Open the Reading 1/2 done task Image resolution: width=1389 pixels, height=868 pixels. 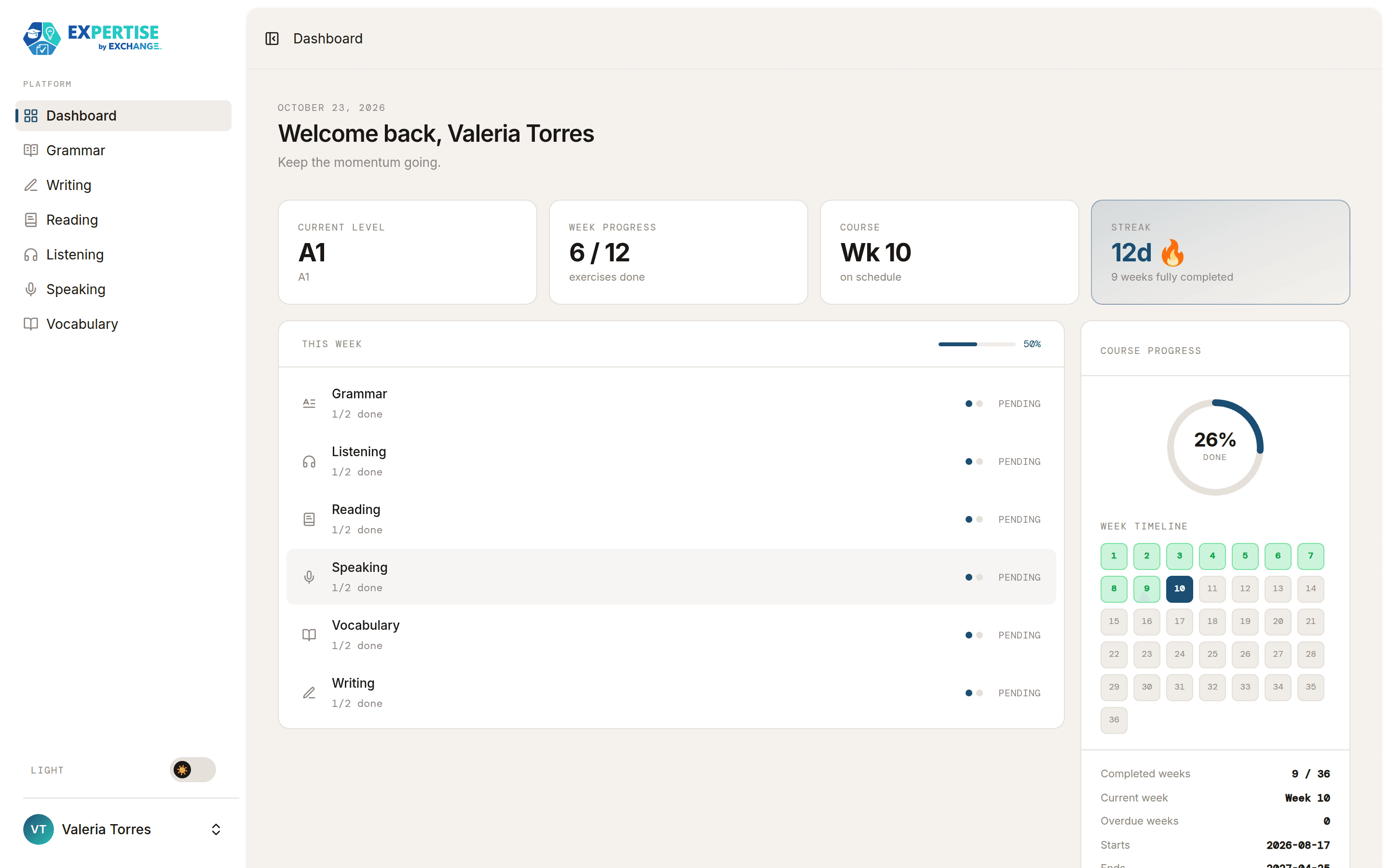(x=671, y=519)
